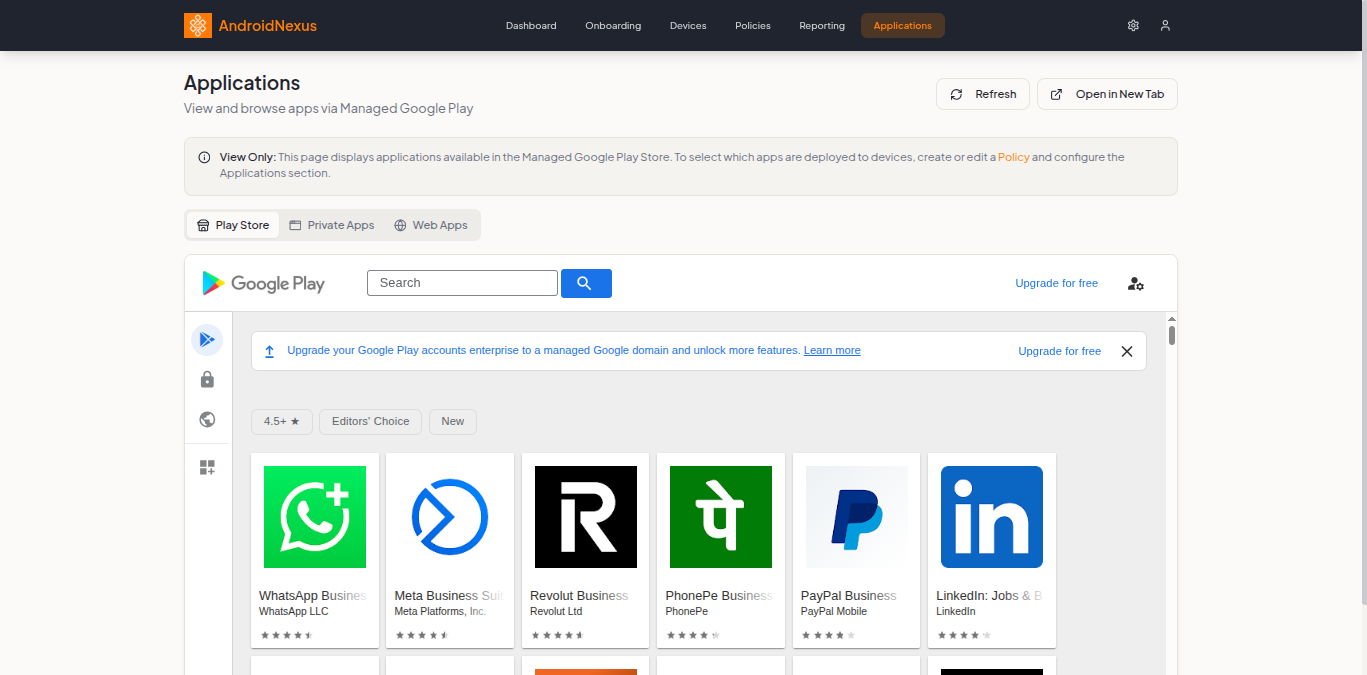Click the Meta Platforms, Inc. developer name
The height and width of the screenshot is (675, 1367).
point(440,611)
